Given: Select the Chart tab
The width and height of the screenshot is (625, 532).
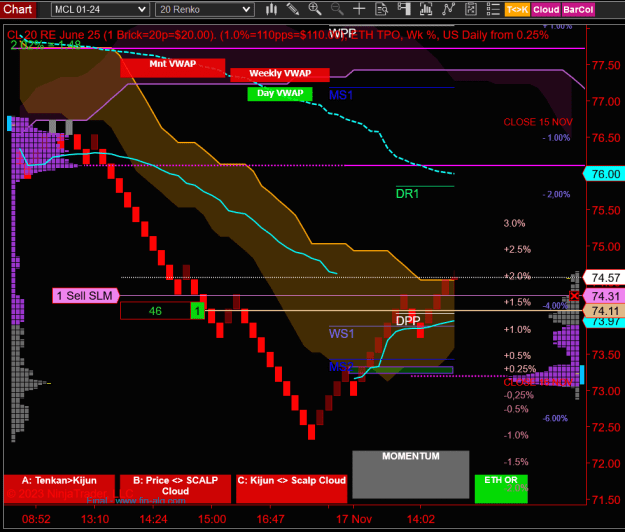Looking at the screenshot, I should pyautogui.click(x=18, y=9).
